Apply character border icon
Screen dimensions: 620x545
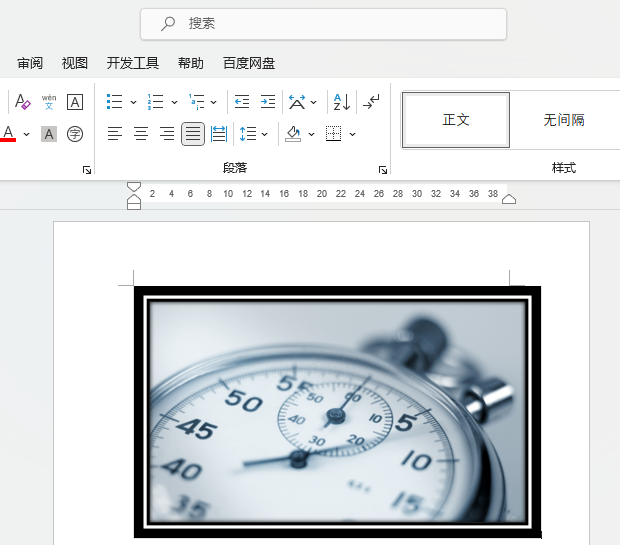coord(75,102)
